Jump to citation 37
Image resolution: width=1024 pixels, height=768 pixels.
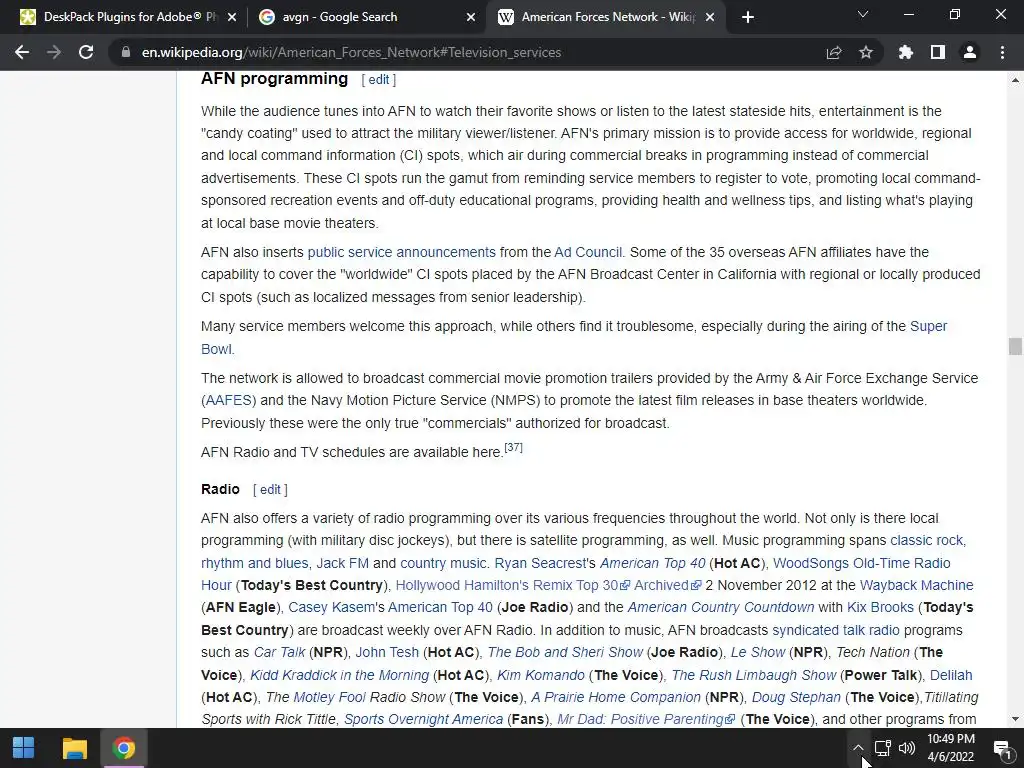(x=513, y=447)
